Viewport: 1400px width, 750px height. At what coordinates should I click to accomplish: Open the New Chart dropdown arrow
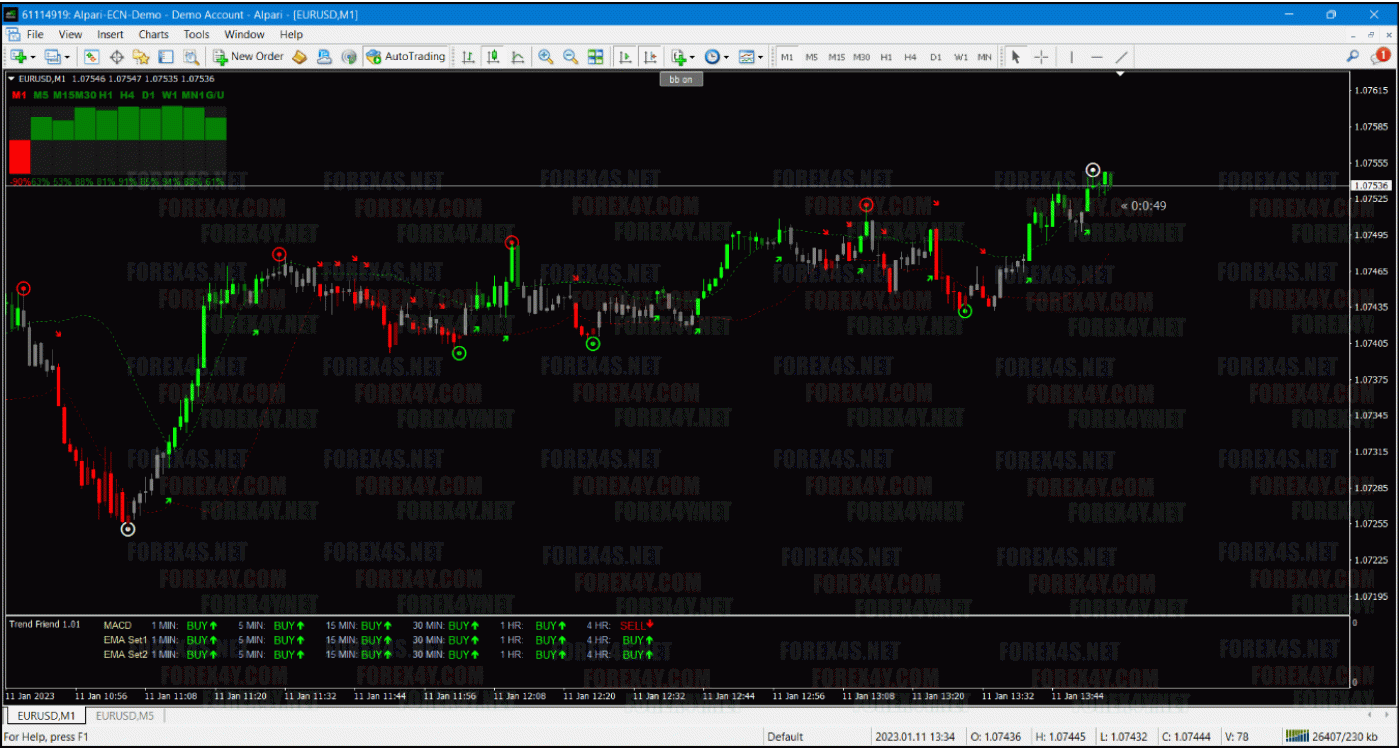(x=32, y=57)
